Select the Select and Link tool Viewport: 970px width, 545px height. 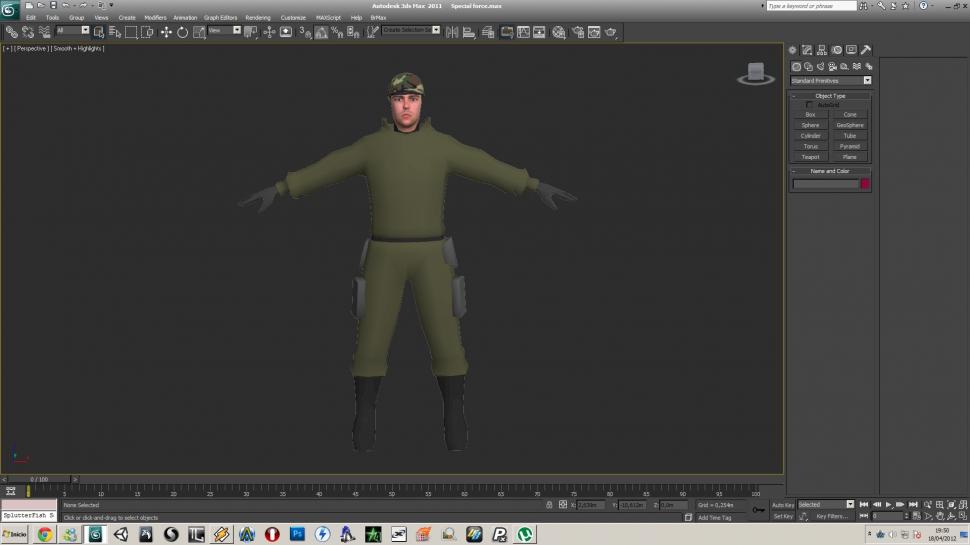tap(12, 32)
